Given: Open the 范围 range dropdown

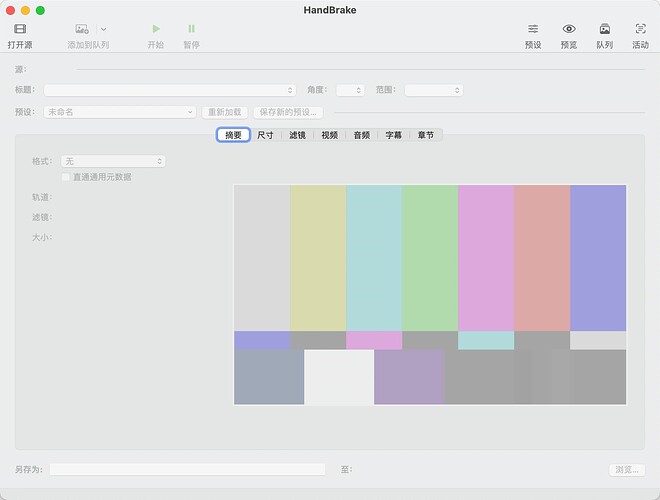Looking at the screenshot, I should pos(434,90).
